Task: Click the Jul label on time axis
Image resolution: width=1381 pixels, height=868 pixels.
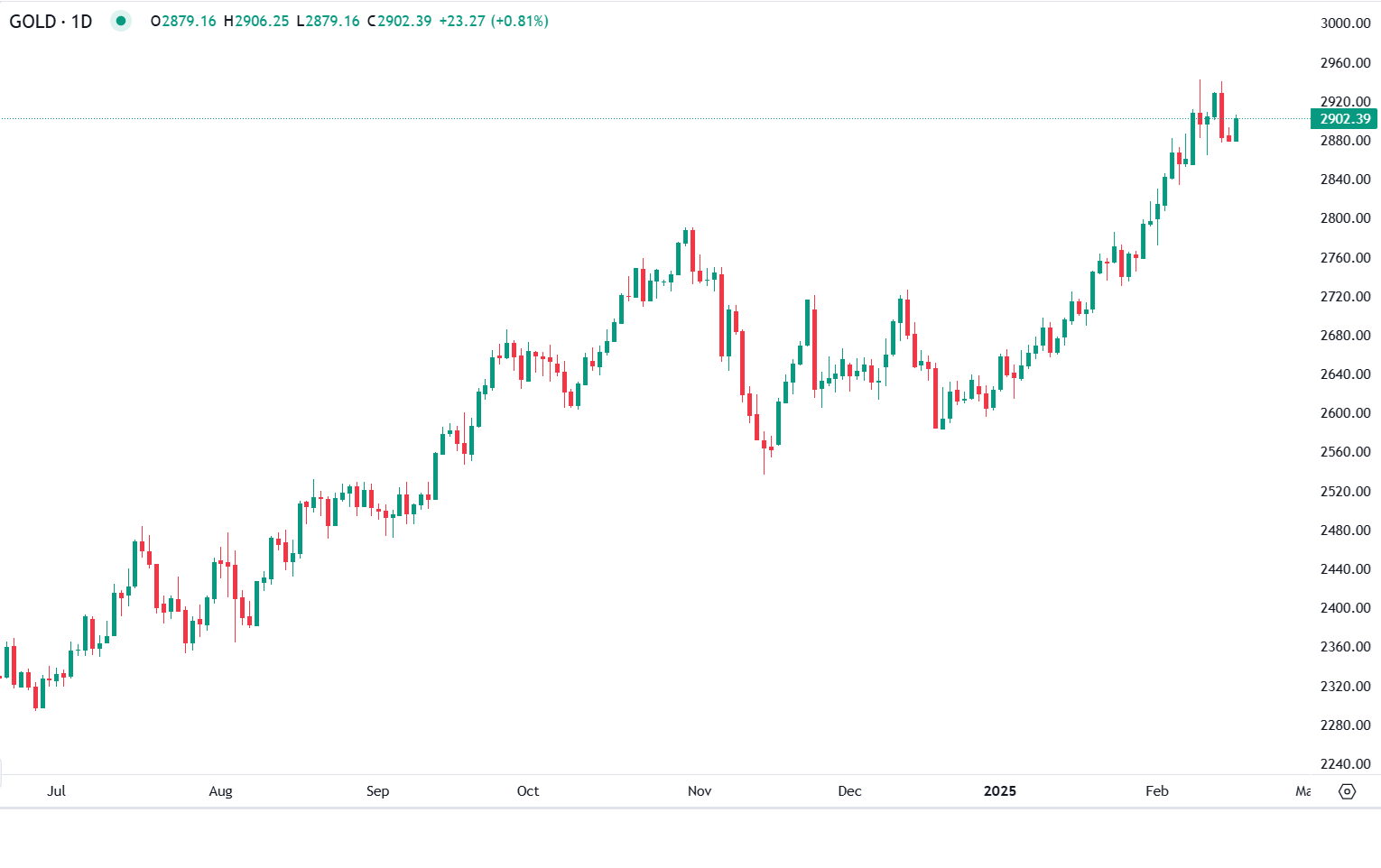Action: tap(56, 791)
